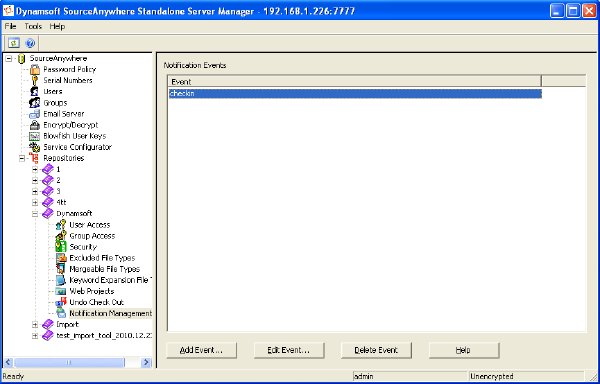Collapse the SourceAnywhere root node
600x384 pixels.
9,59
